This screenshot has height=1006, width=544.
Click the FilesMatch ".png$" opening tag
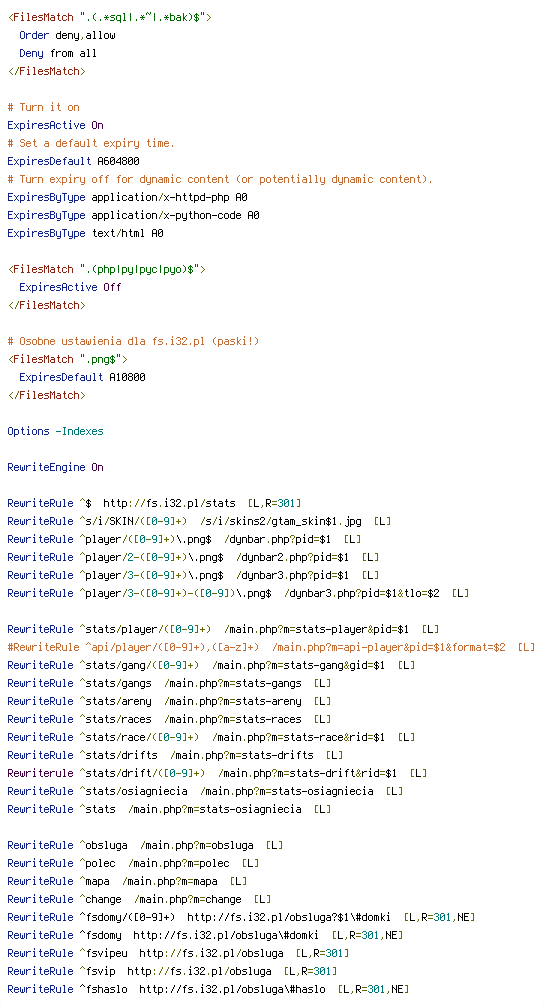click(x=67, y=359)
